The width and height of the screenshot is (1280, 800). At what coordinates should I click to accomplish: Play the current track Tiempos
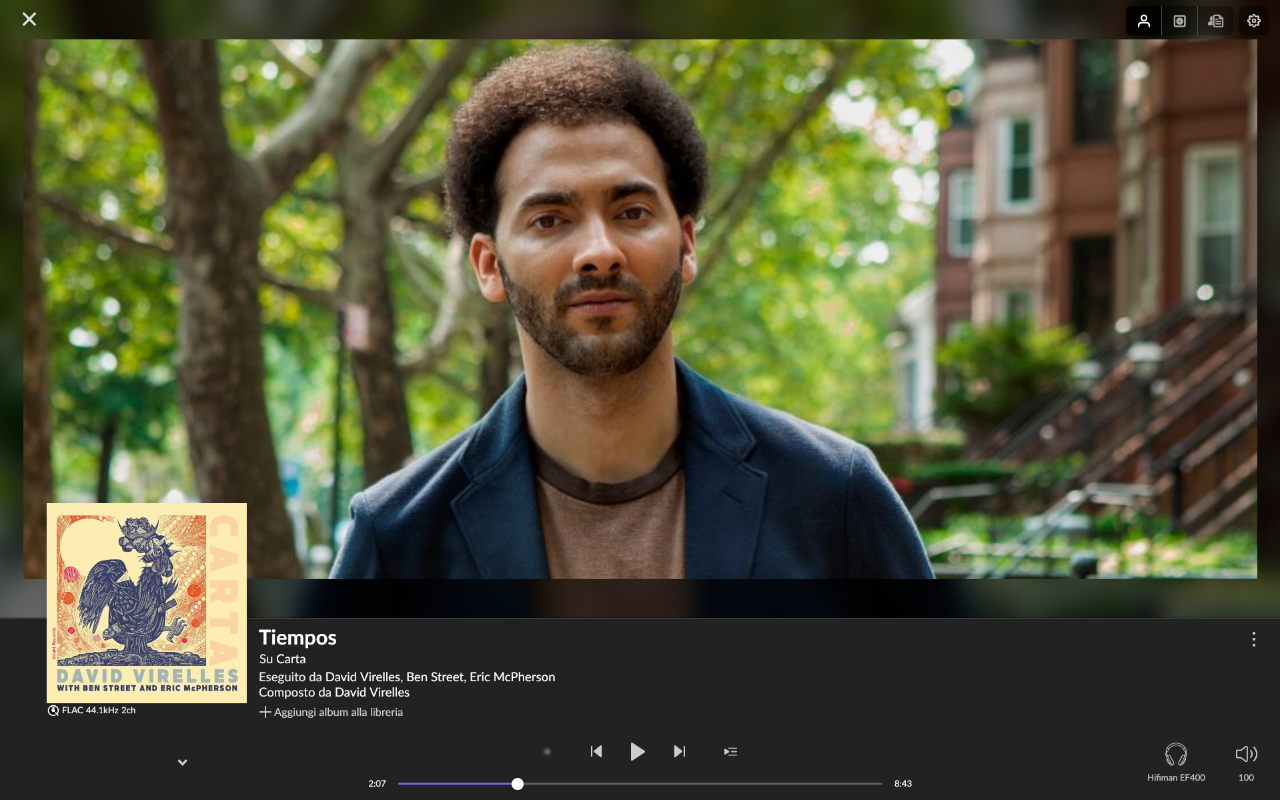637,751
